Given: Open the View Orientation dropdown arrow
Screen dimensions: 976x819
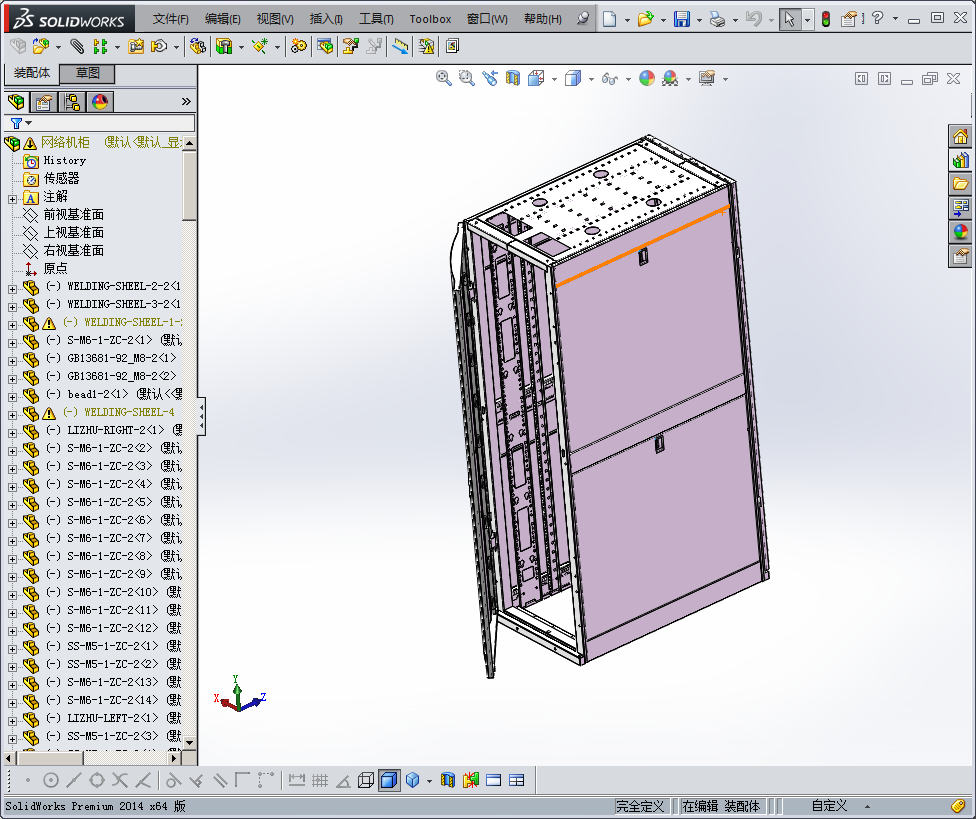Looking at the screenshot, I should [x=555, y=78].
